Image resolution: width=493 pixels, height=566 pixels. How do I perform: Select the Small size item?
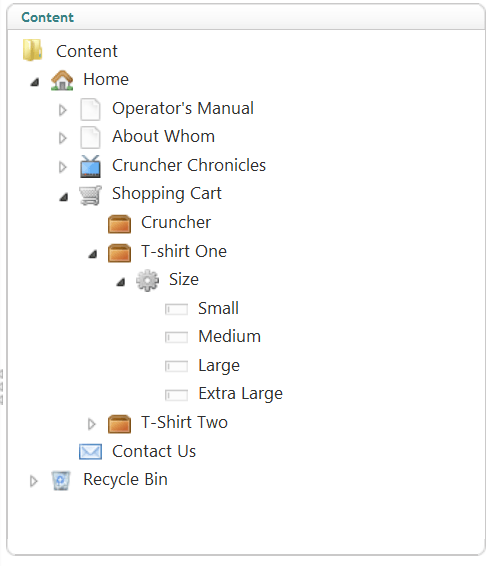click(x=218, y=309)
